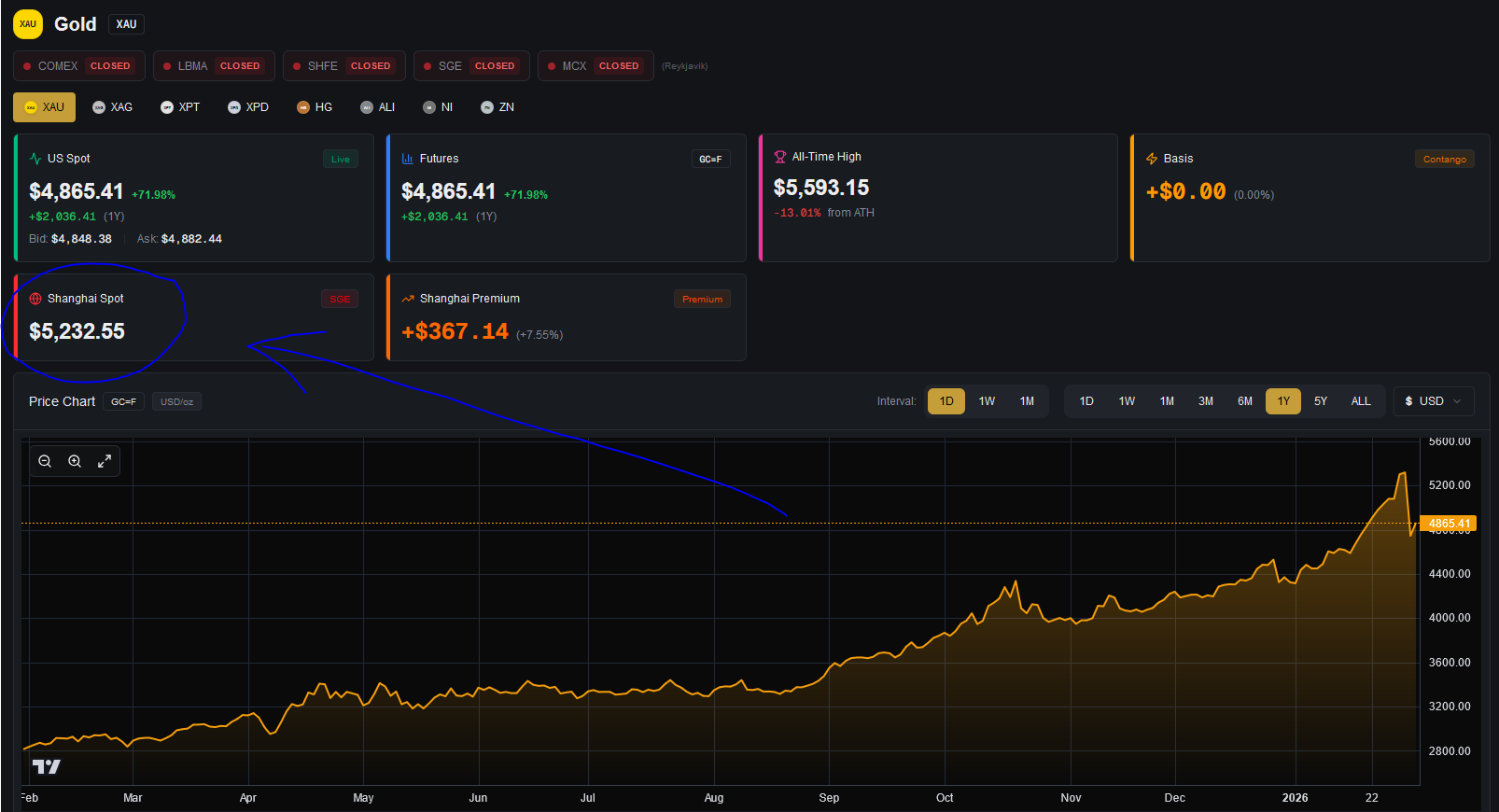This screenshot has height=812, width=1499.
Task: Select the XPD palladium tab
Action: (x=248, y=107)
